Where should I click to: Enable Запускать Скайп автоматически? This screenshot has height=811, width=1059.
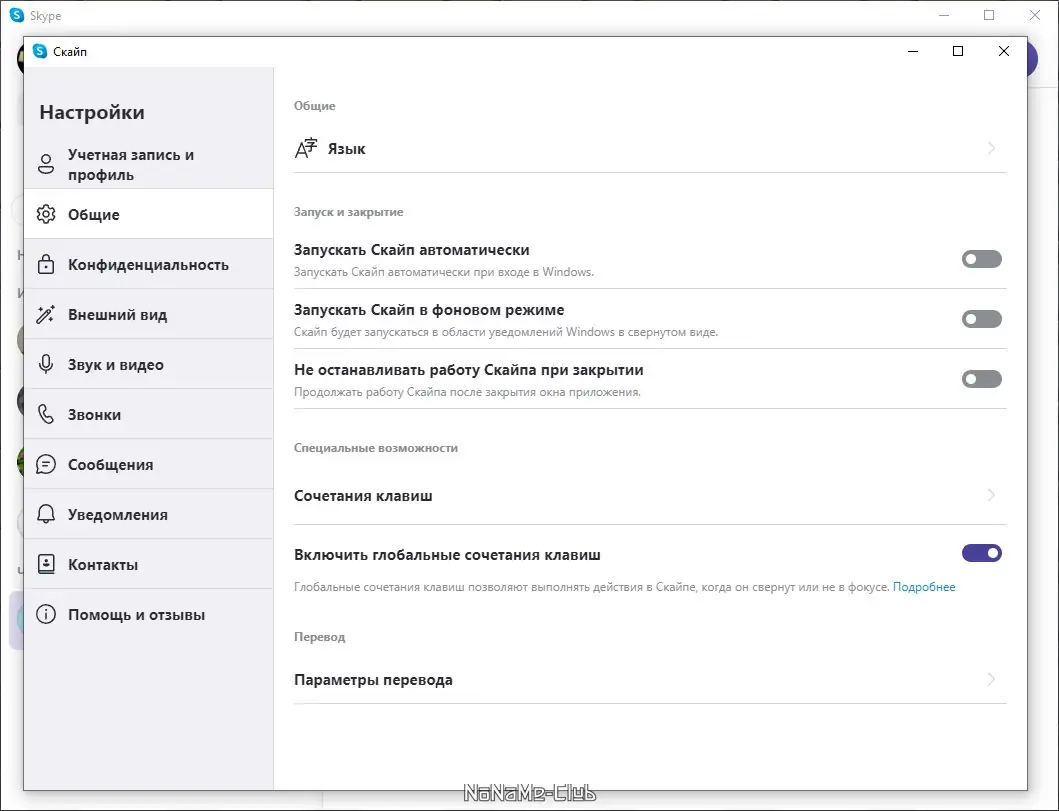coord(981,259)
